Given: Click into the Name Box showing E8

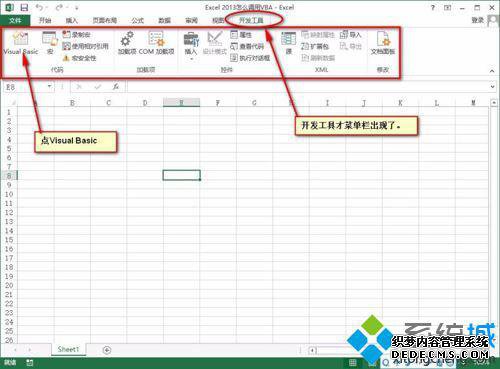Looking at the screenshot, I should click(25, 87).
